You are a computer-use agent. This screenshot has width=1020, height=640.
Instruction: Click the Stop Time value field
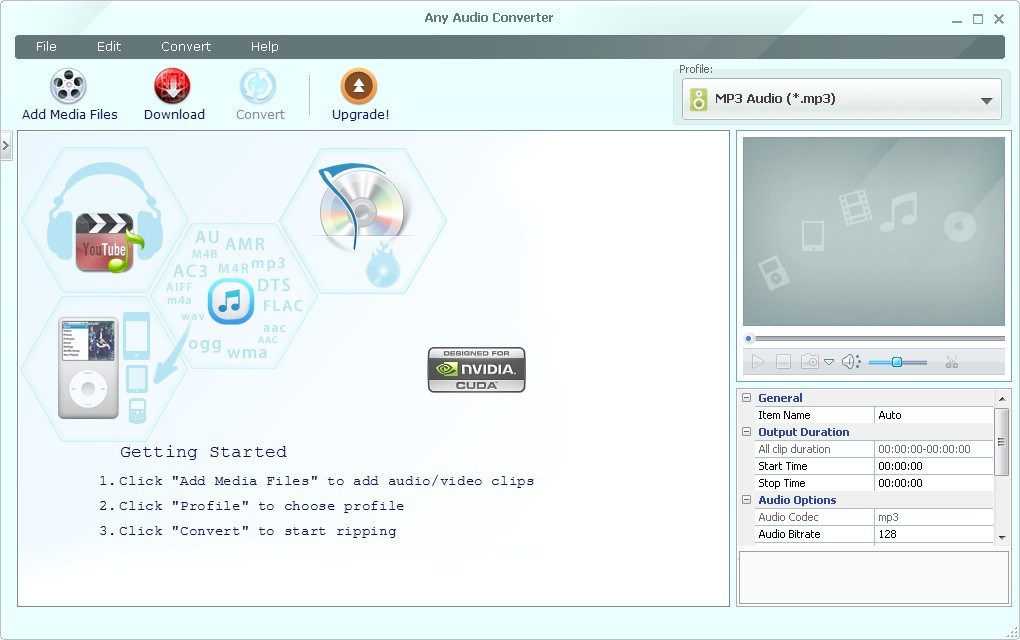click(x=933, y=483)
